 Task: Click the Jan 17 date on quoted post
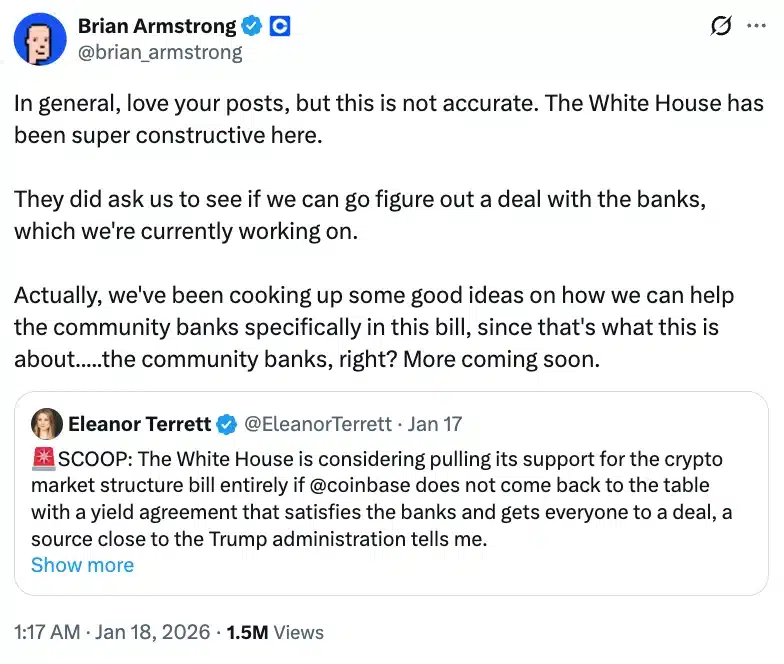tap(436, 424)
